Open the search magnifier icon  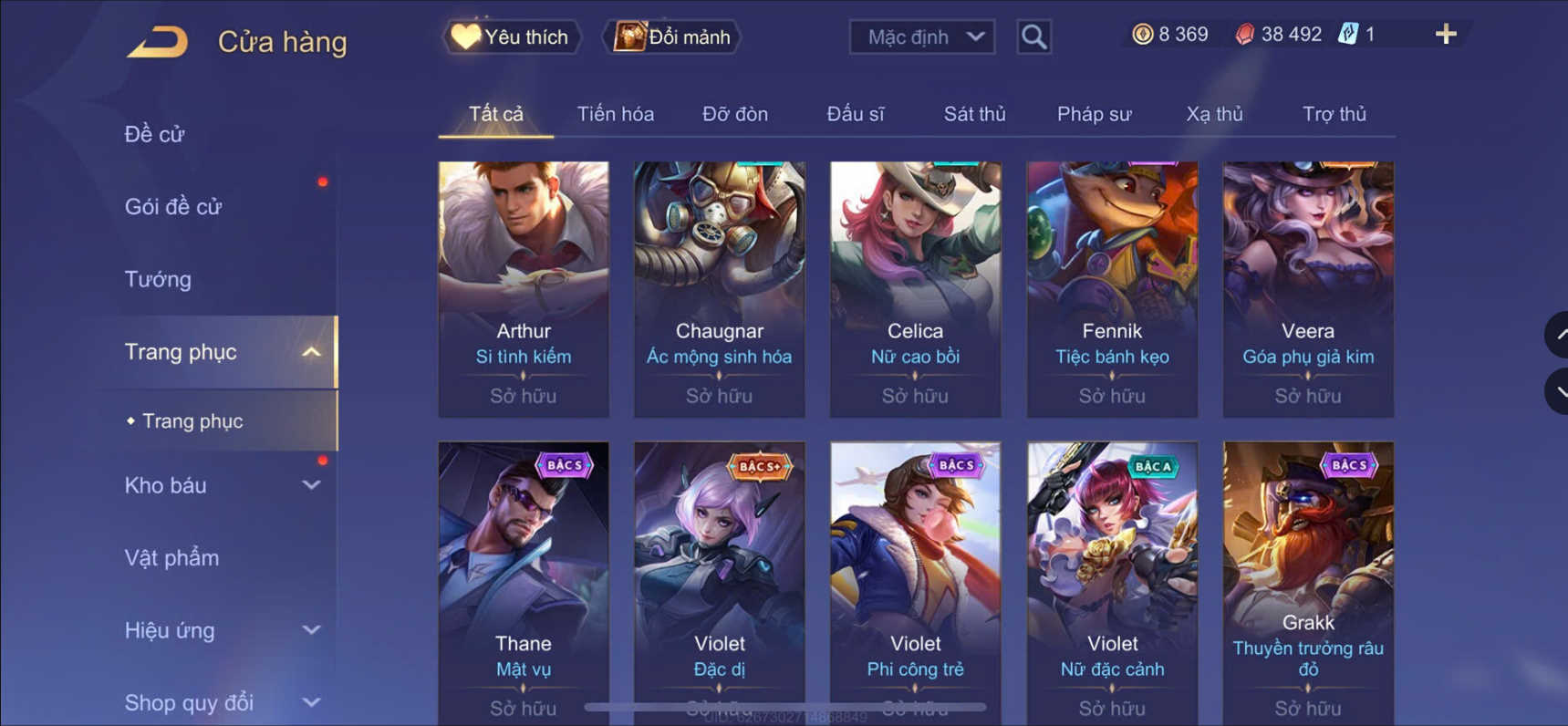point(1033,36)
